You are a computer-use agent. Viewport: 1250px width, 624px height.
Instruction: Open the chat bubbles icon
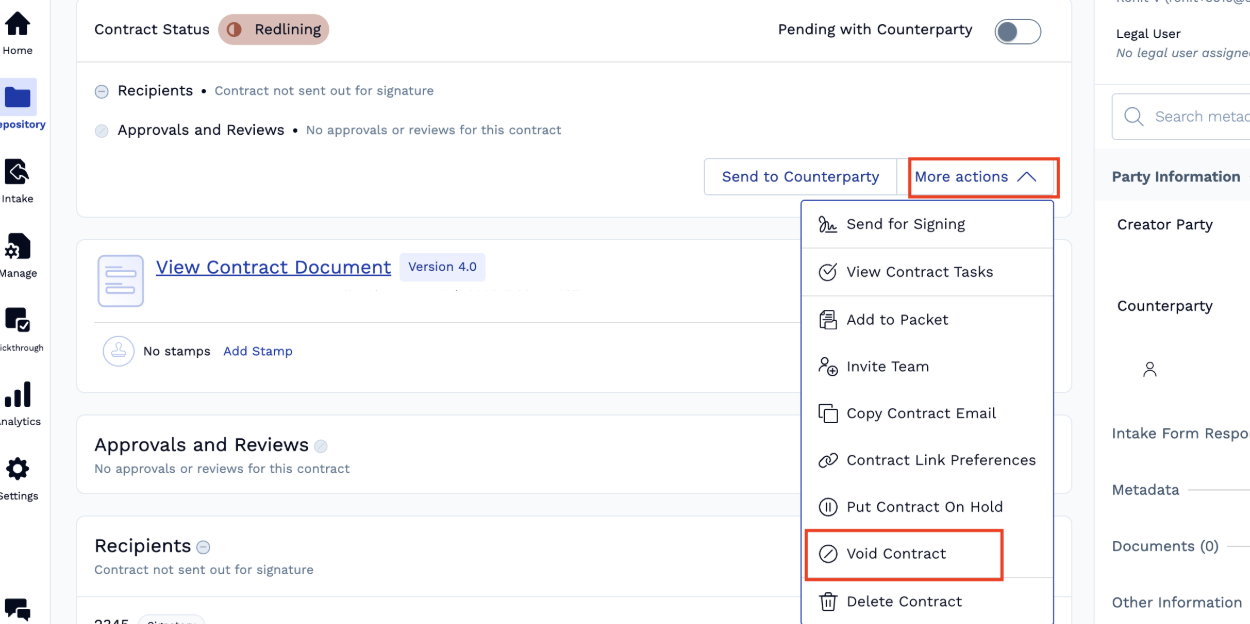[x=18, y=609]
